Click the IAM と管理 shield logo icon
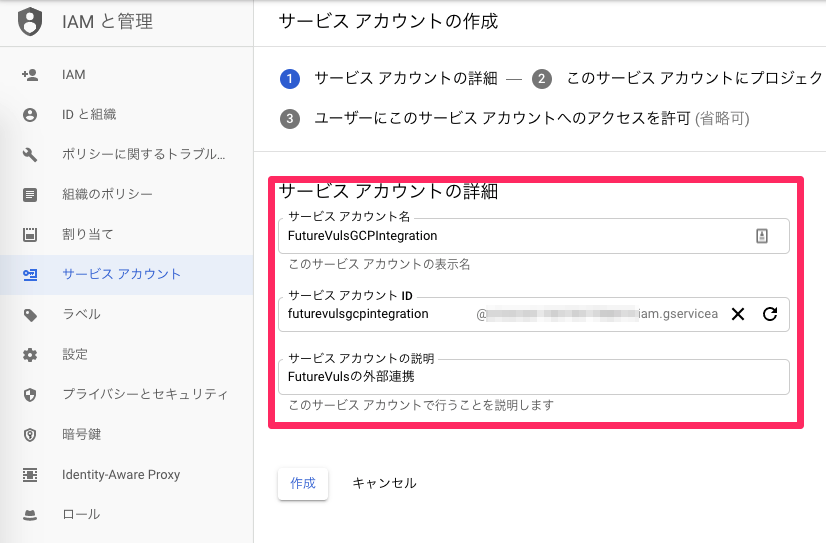The width and height of the screenshot is (826, 543). (x=30, y=22)
